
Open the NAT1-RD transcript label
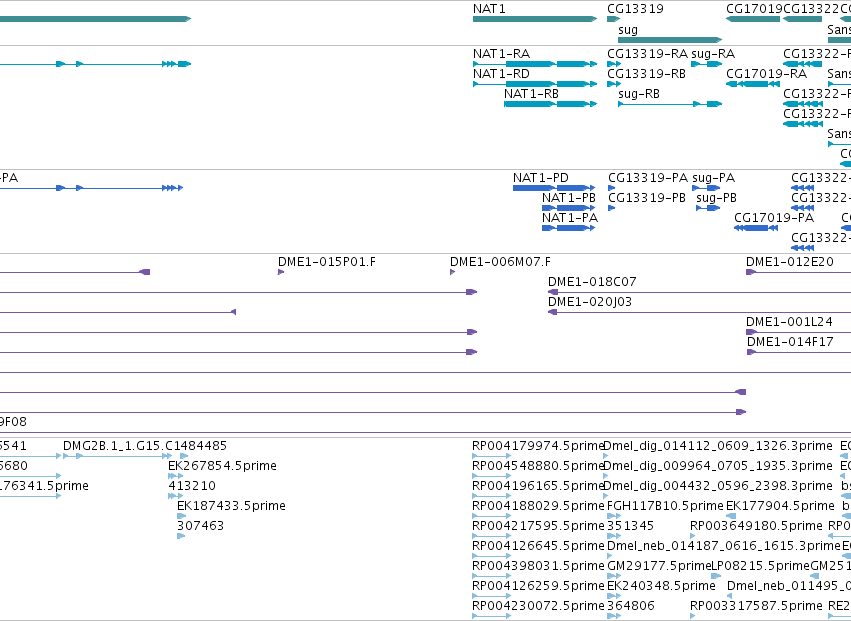pyautogui.click(x=501, y=74)
